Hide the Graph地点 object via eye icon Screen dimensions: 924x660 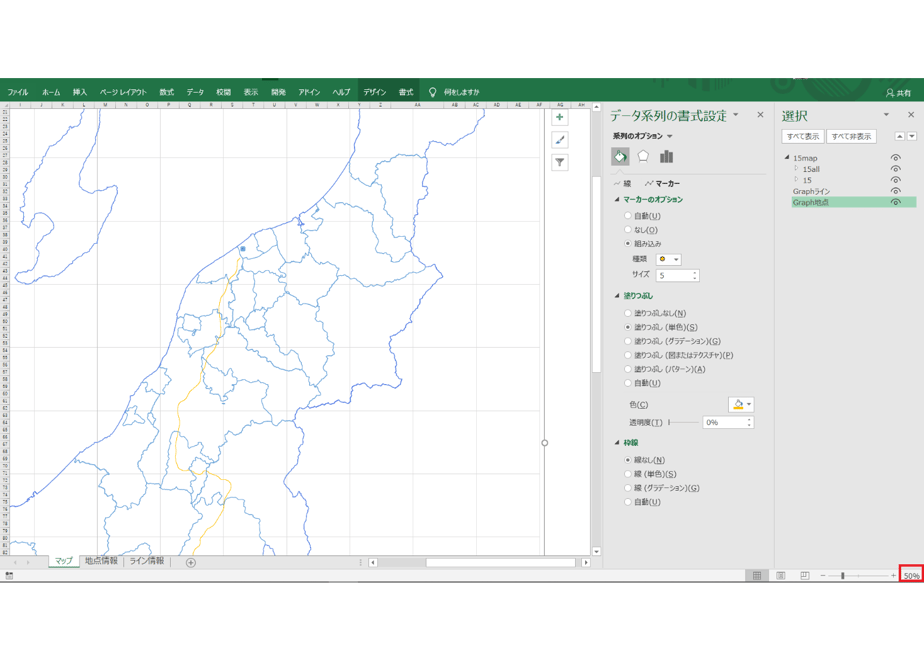[x=896, y=202]
